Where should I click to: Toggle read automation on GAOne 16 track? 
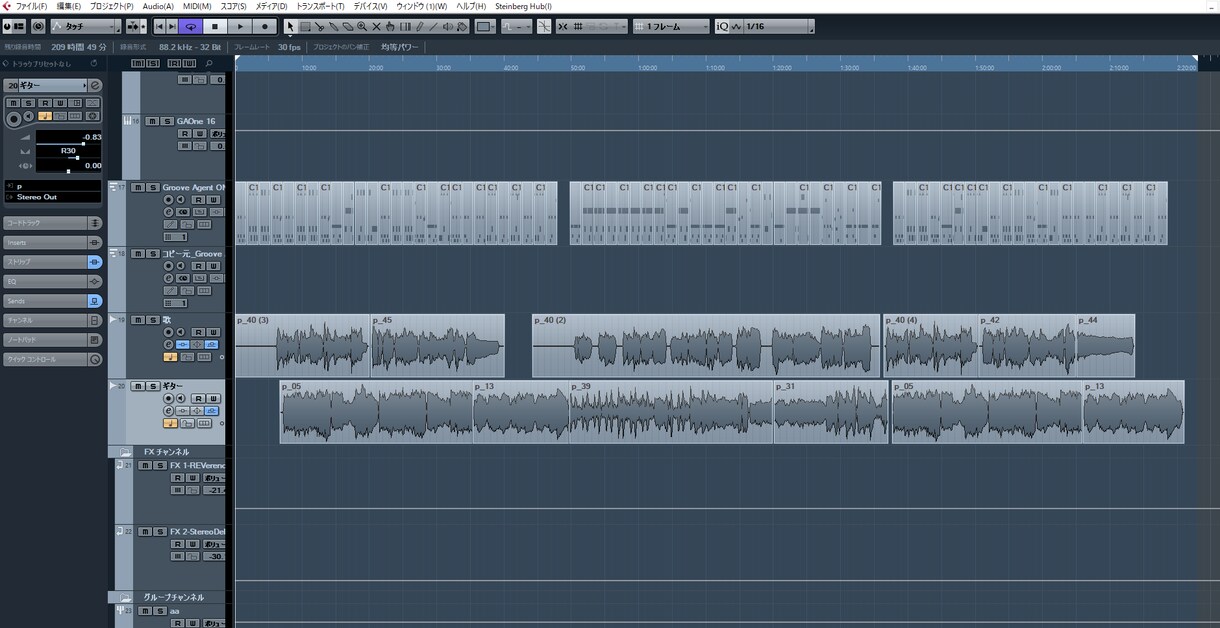[x=185, y=133]
